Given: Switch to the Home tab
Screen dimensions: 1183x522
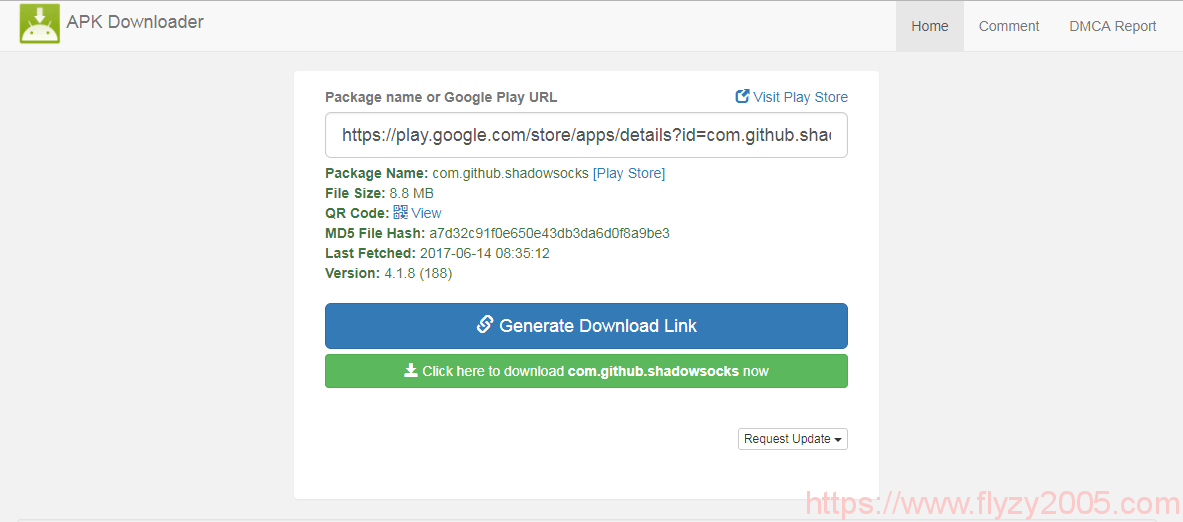Looking at the screenshot, I should (x=929, y=26).
